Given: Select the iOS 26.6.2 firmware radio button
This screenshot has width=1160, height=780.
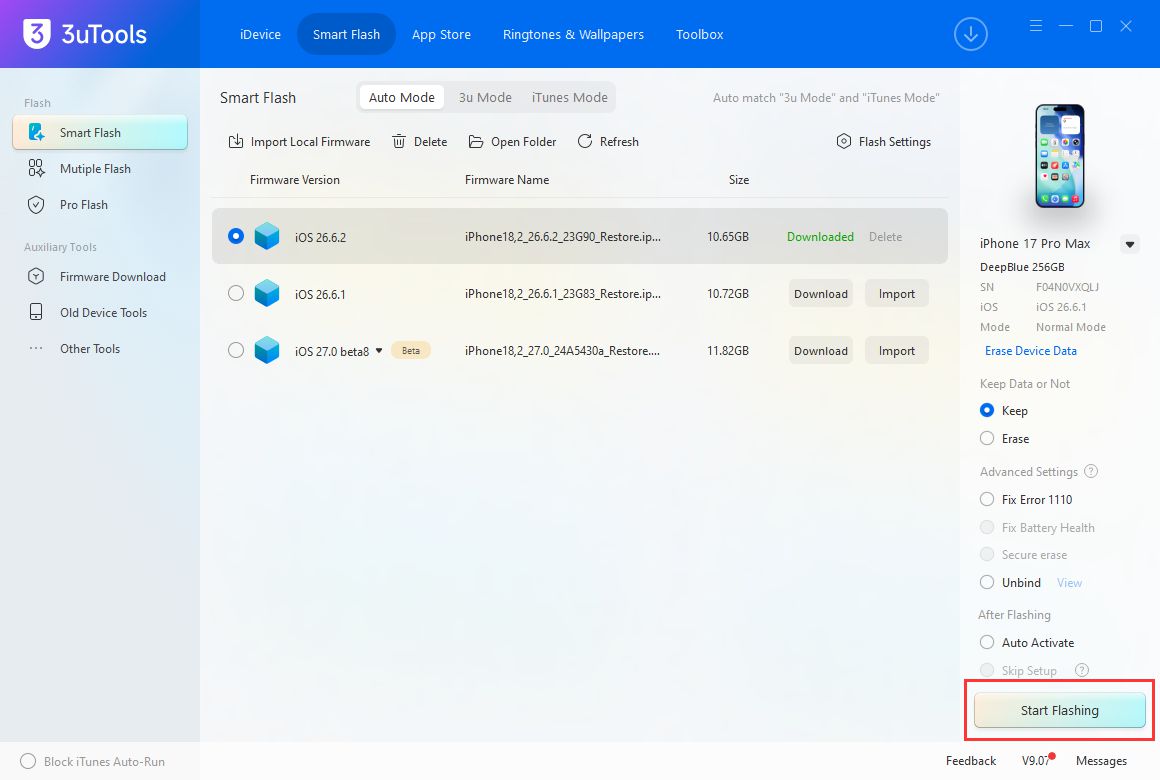Looking at the screenshot, I should 236,236.
